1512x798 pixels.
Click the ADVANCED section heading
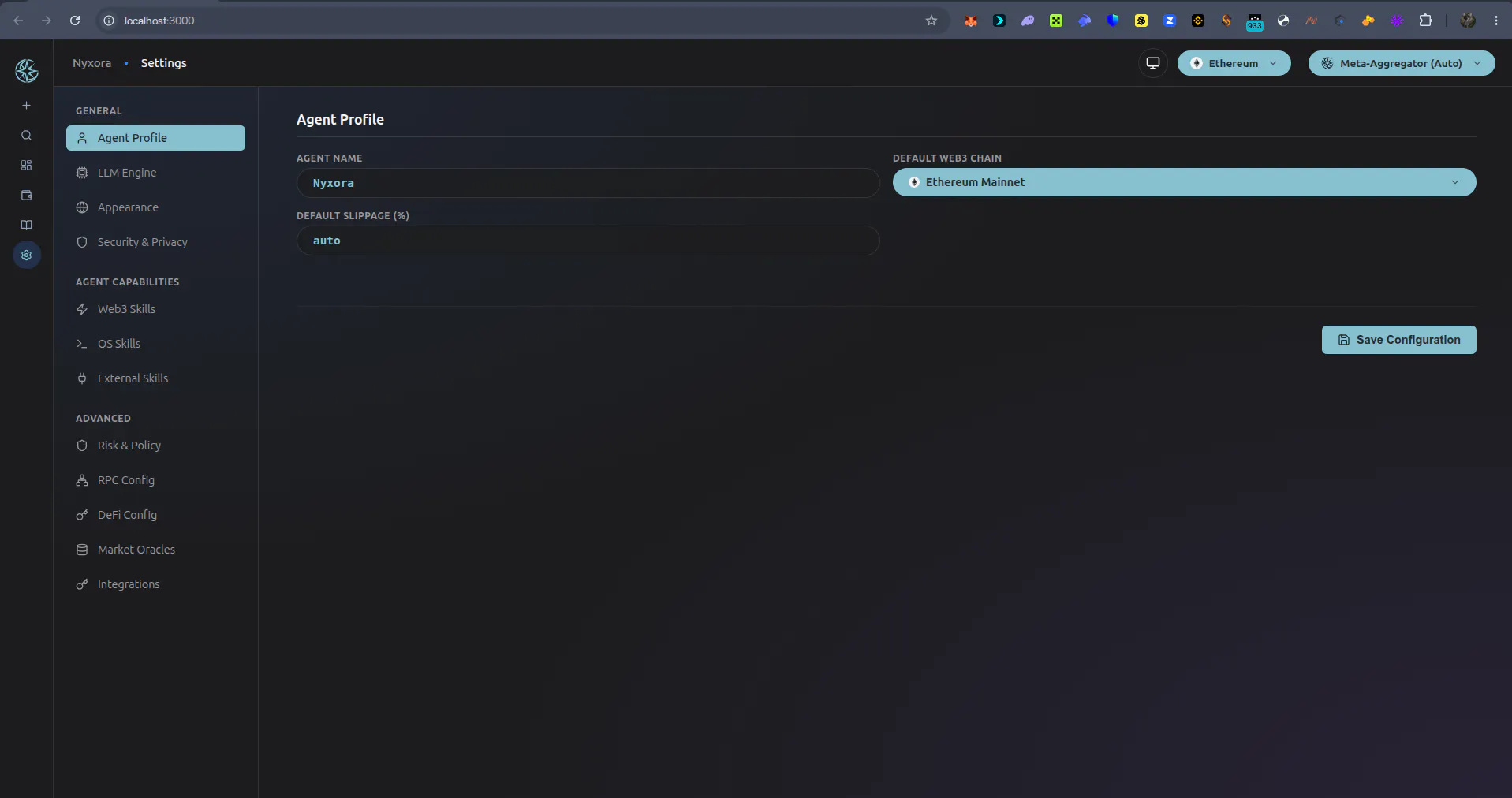tap(103, 419)
